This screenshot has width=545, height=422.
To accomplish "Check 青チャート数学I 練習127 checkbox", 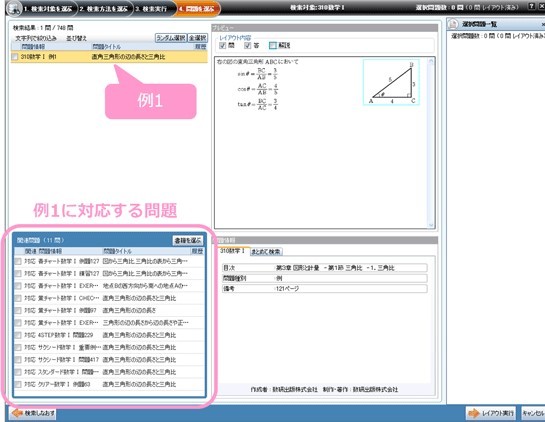I will [x=18, y=274].
